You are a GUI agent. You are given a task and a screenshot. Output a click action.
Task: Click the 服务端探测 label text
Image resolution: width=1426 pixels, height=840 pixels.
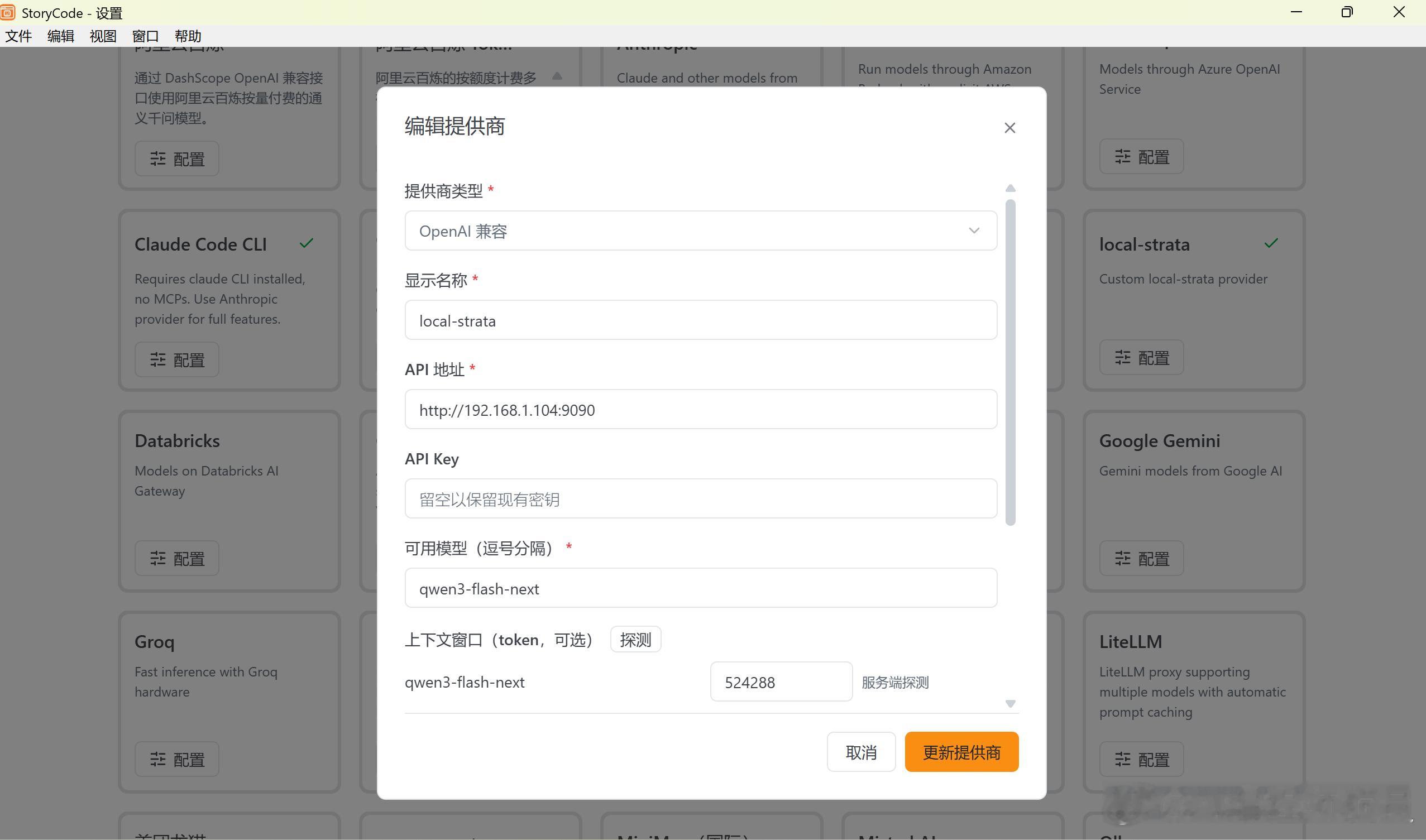[x=895, y=682]
